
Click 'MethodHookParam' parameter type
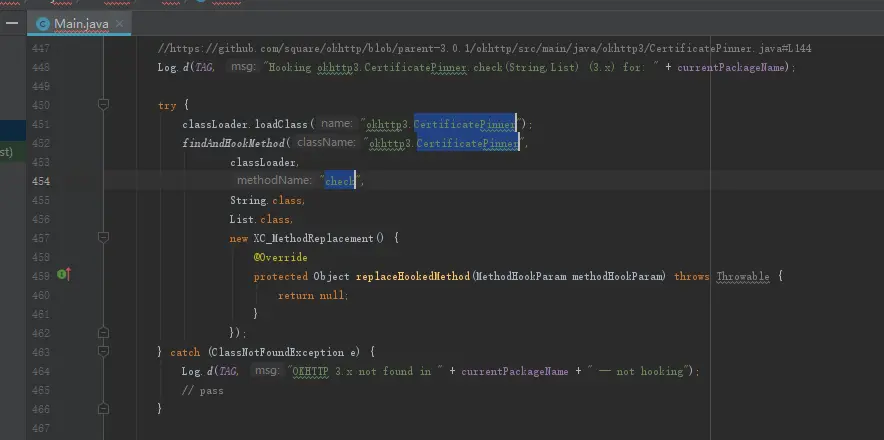tap(521, 276)
